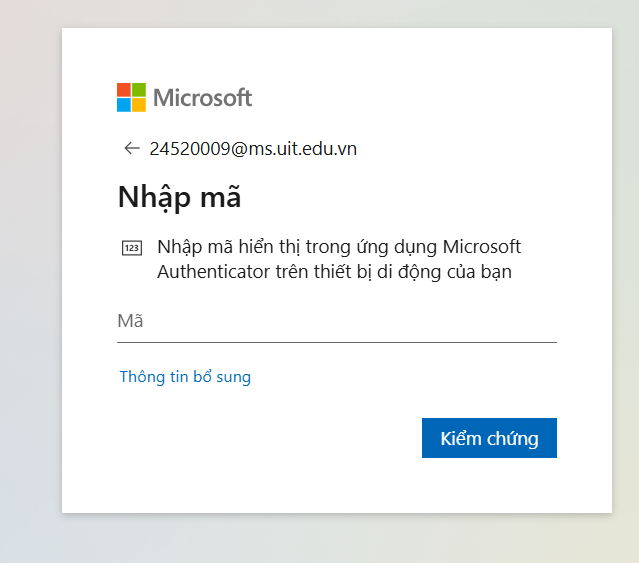Click the Microsoft wordmark text
Image resolution: width=639 pixels, height=563 pixels.
[202, 98]
